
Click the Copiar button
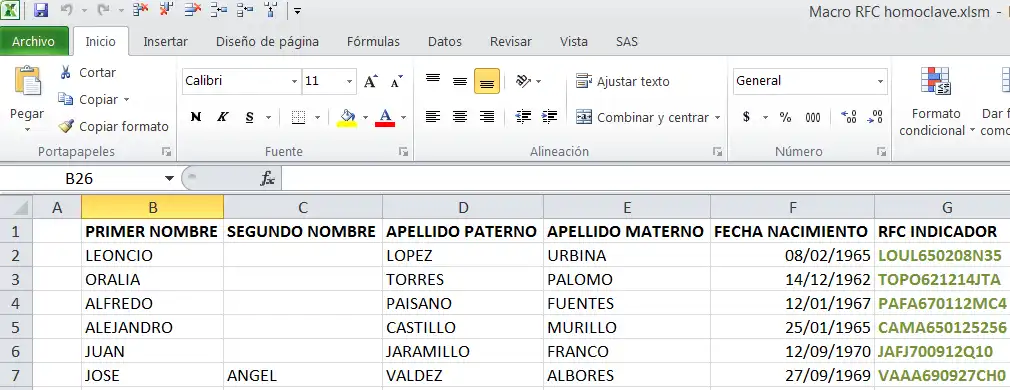point(88,99)
